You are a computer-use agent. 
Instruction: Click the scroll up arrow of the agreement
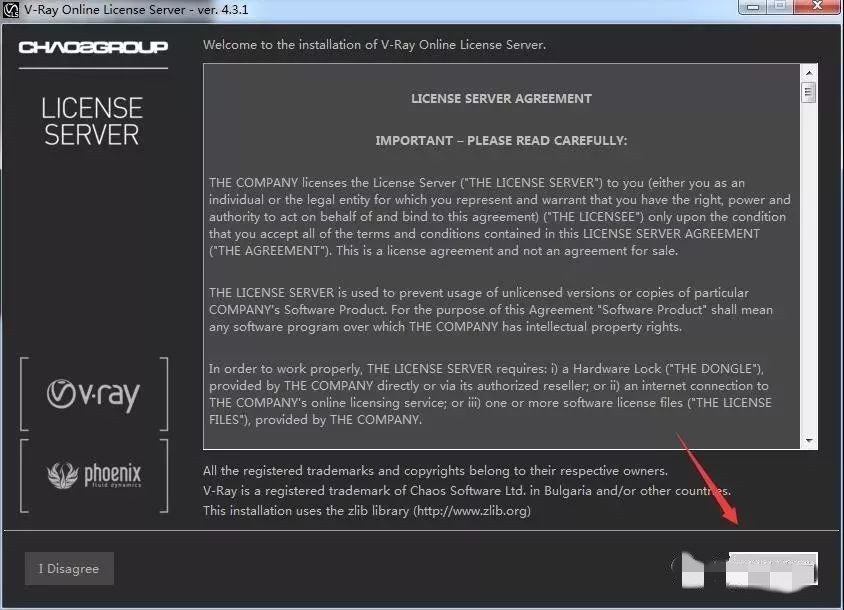[809, 73]
